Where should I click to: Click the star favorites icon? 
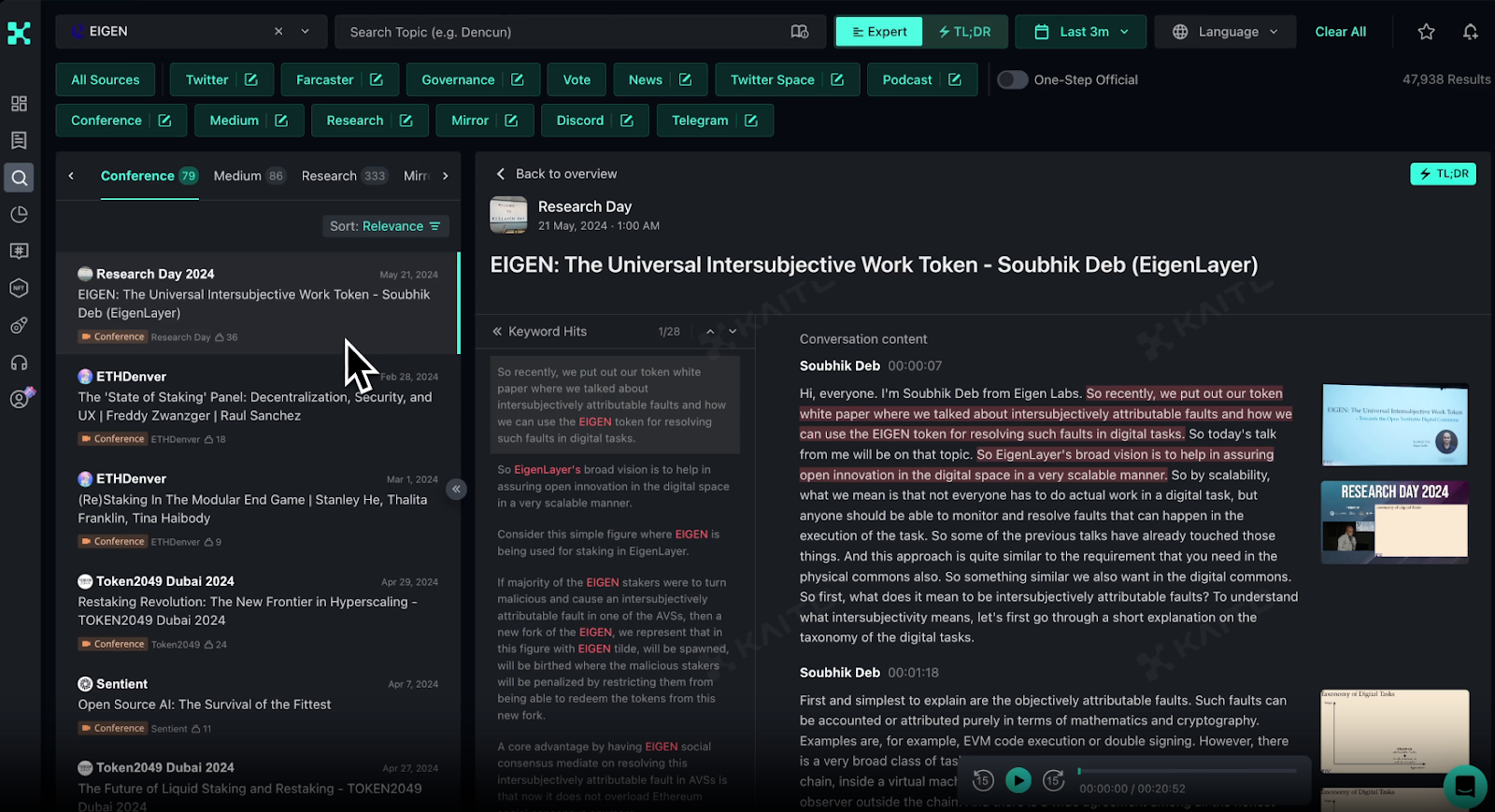click(x=1426, y=32)
